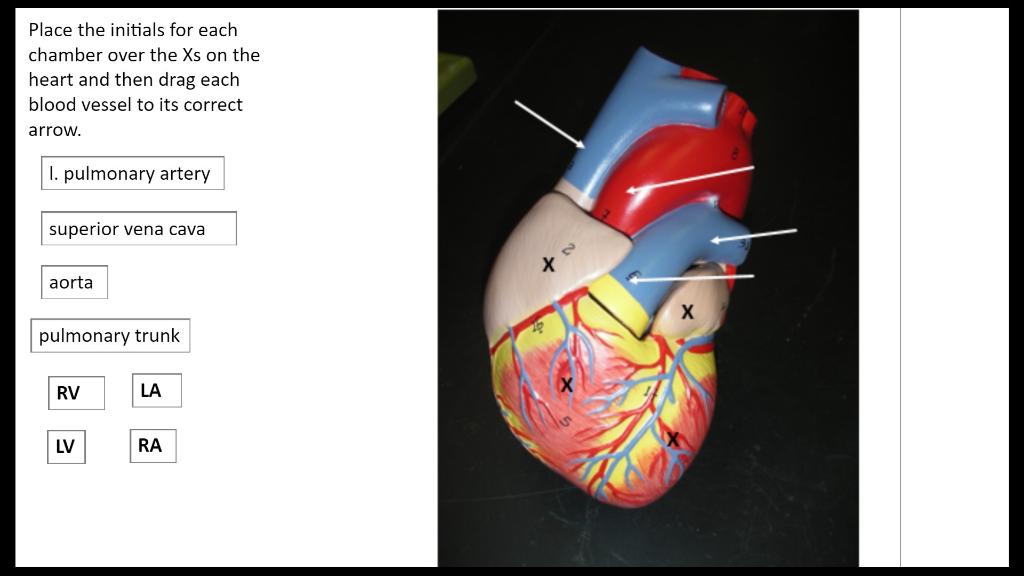Click the lowest X near the heart's right edge

(673, 439)
